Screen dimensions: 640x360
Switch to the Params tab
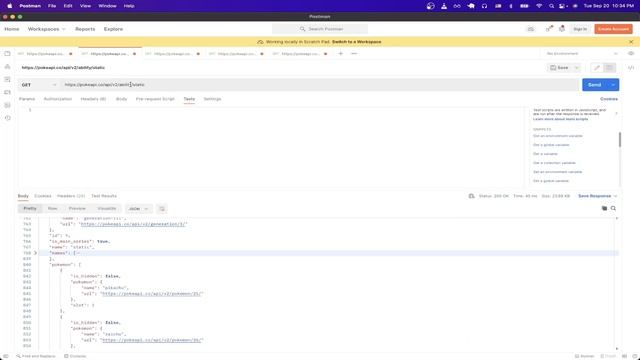(27, 99)
